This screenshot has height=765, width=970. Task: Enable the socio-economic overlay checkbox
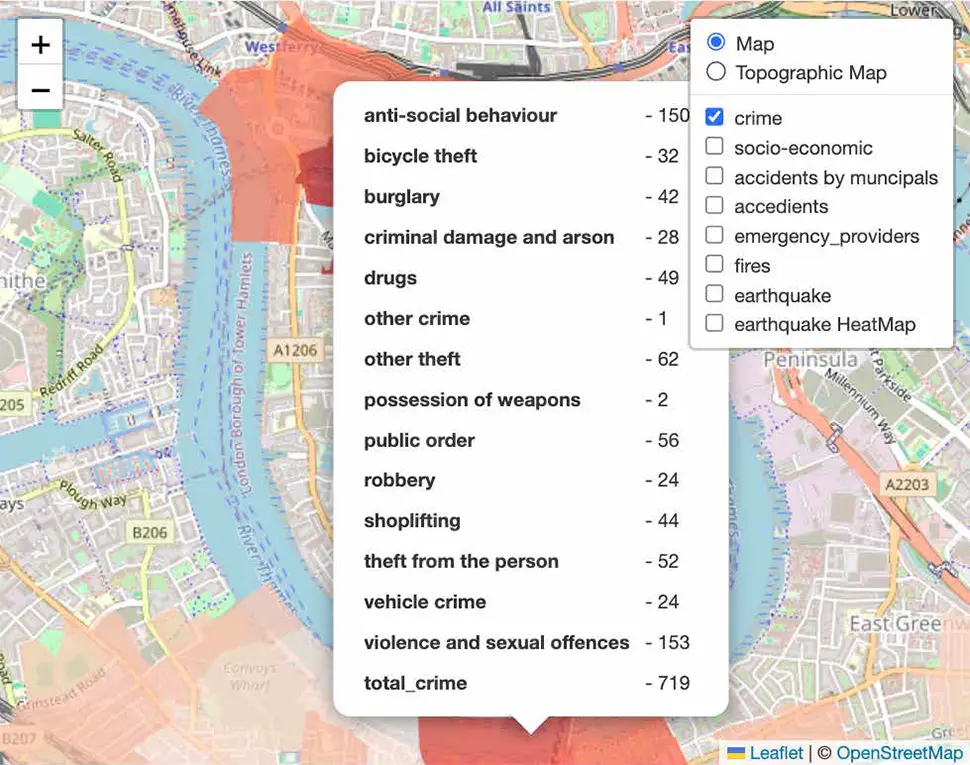714,146
